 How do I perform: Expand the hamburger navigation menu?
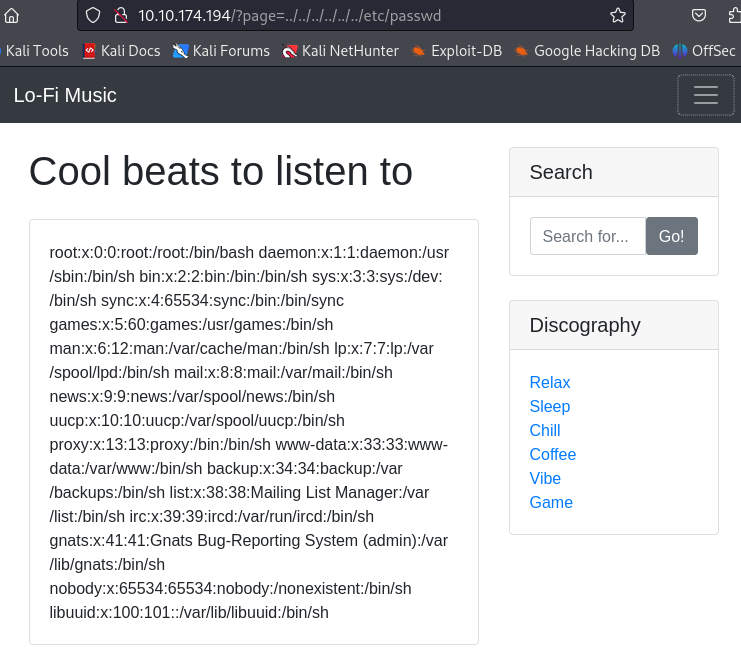pyautogui.click(x=706, y=95)
